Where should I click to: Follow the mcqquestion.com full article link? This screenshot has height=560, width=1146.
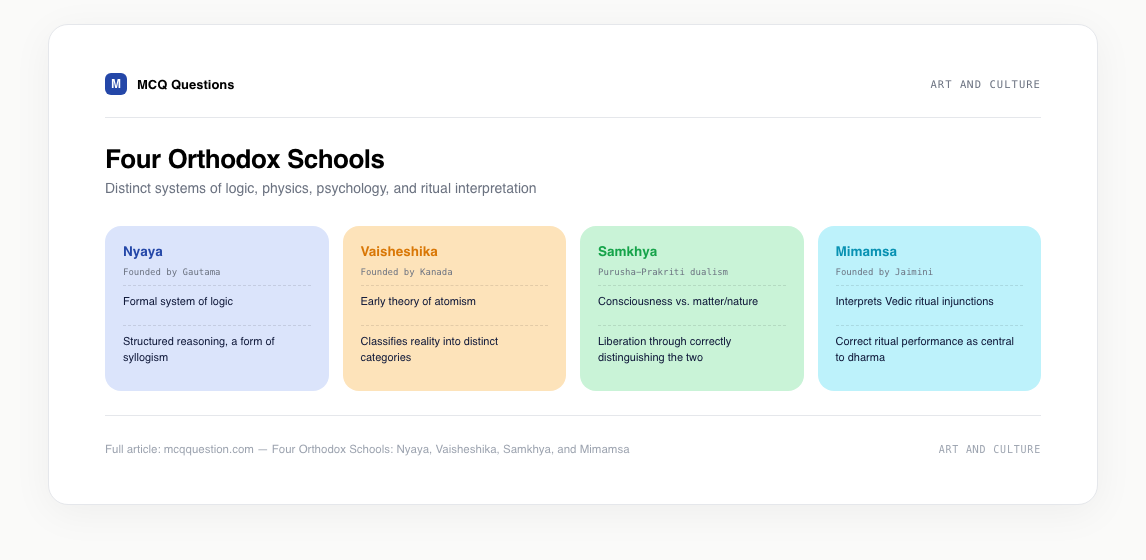point(208,450)
